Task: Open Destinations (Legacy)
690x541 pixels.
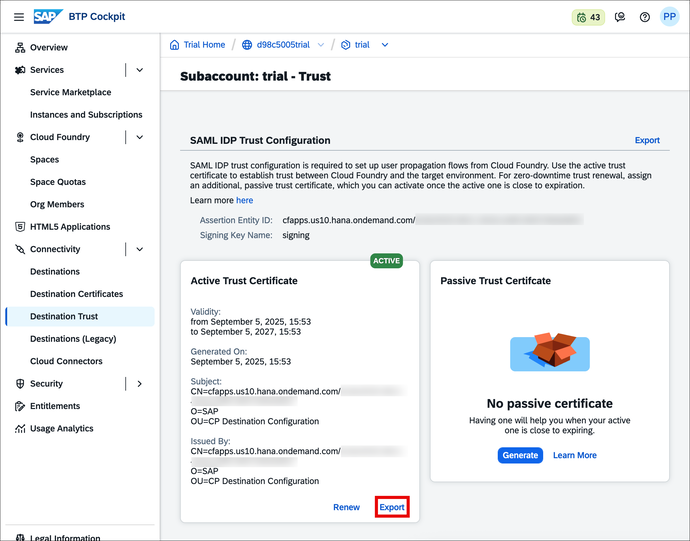Action: (x=73, y=339)
